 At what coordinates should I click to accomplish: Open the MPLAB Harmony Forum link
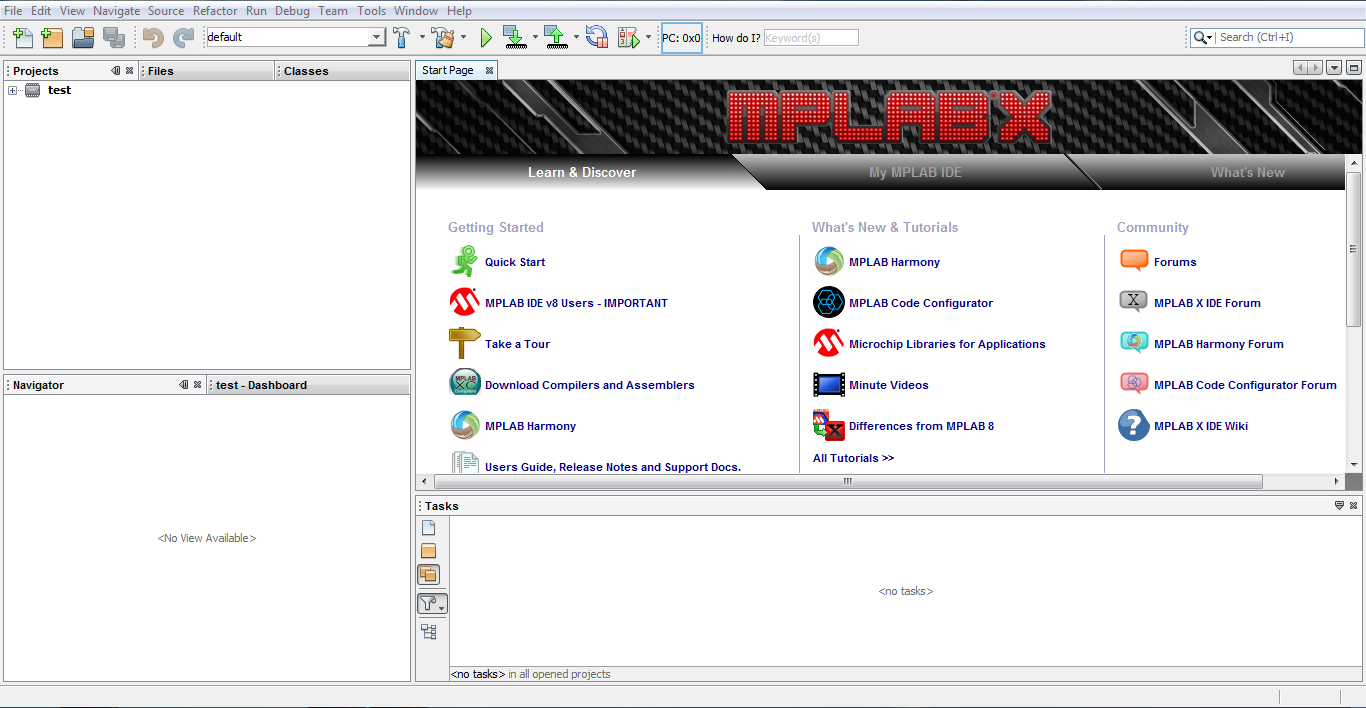[x=1218, y=344]
